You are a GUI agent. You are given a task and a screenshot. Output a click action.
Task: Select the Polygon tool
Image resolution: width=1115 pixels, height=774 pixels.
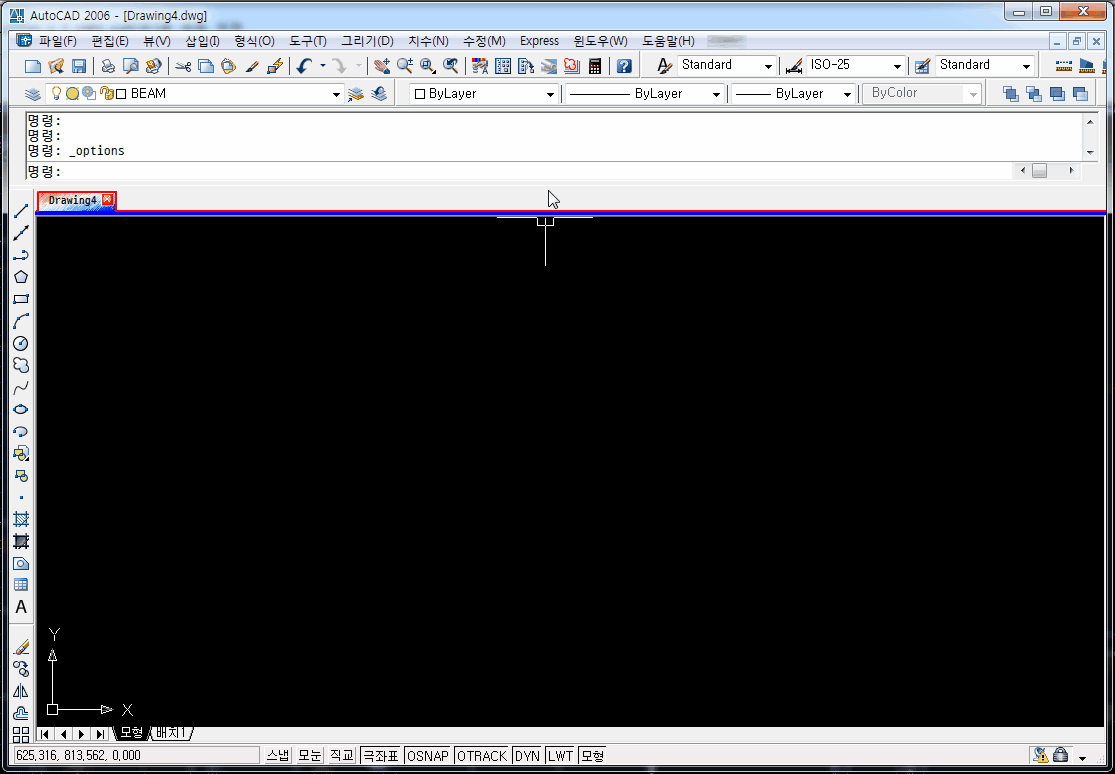(x=21, y=277)
